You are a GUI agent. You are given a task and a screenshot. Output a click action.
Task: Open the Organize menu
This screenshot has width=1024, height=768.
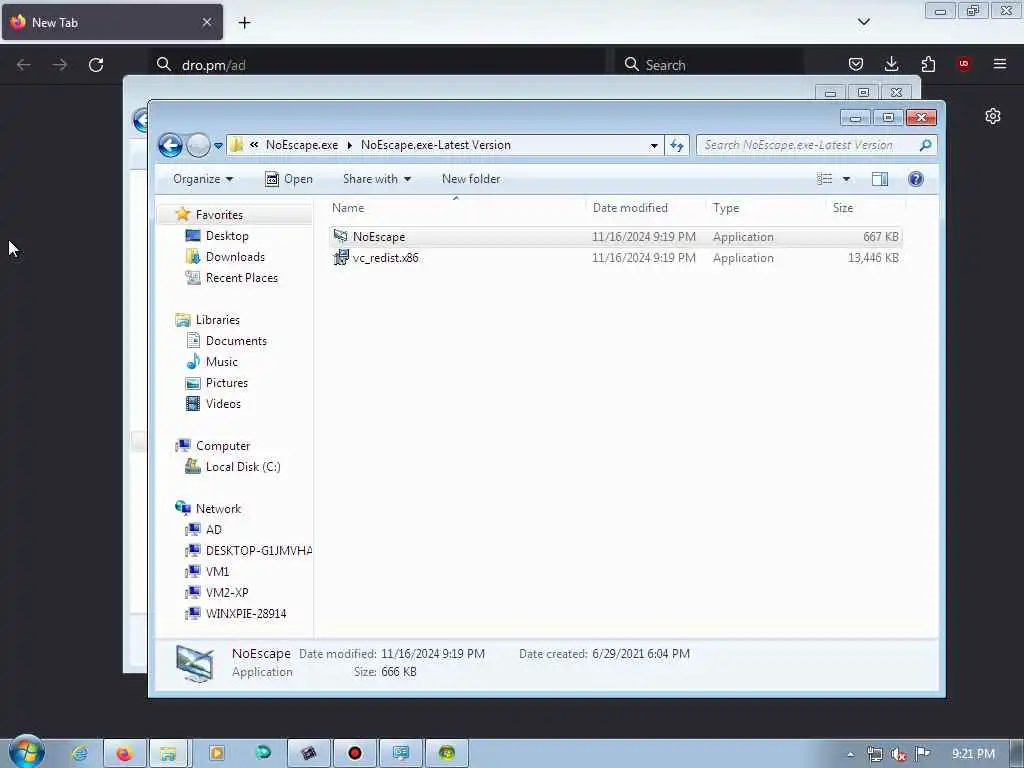[x=202, y=179]
